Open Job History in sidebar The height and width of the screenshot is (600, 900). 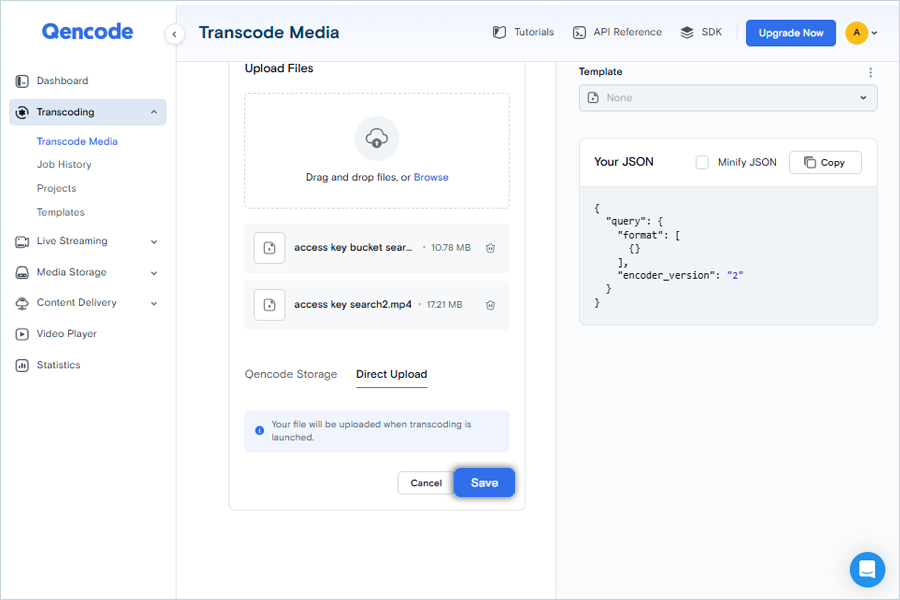[64, 164]
